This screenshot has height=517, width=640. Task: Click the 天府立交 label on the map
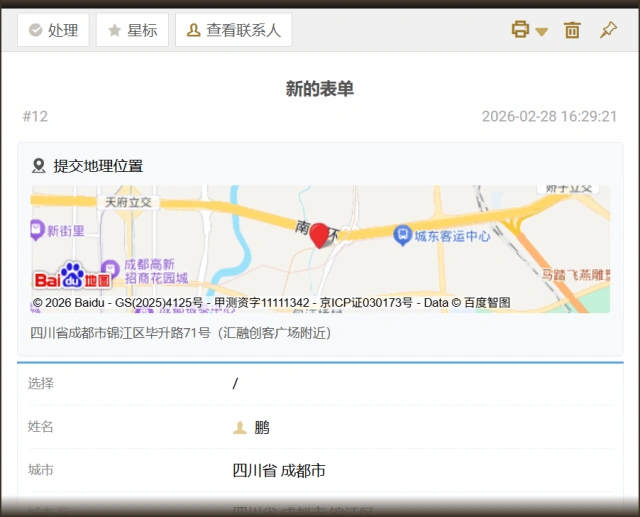coord(128,201)
